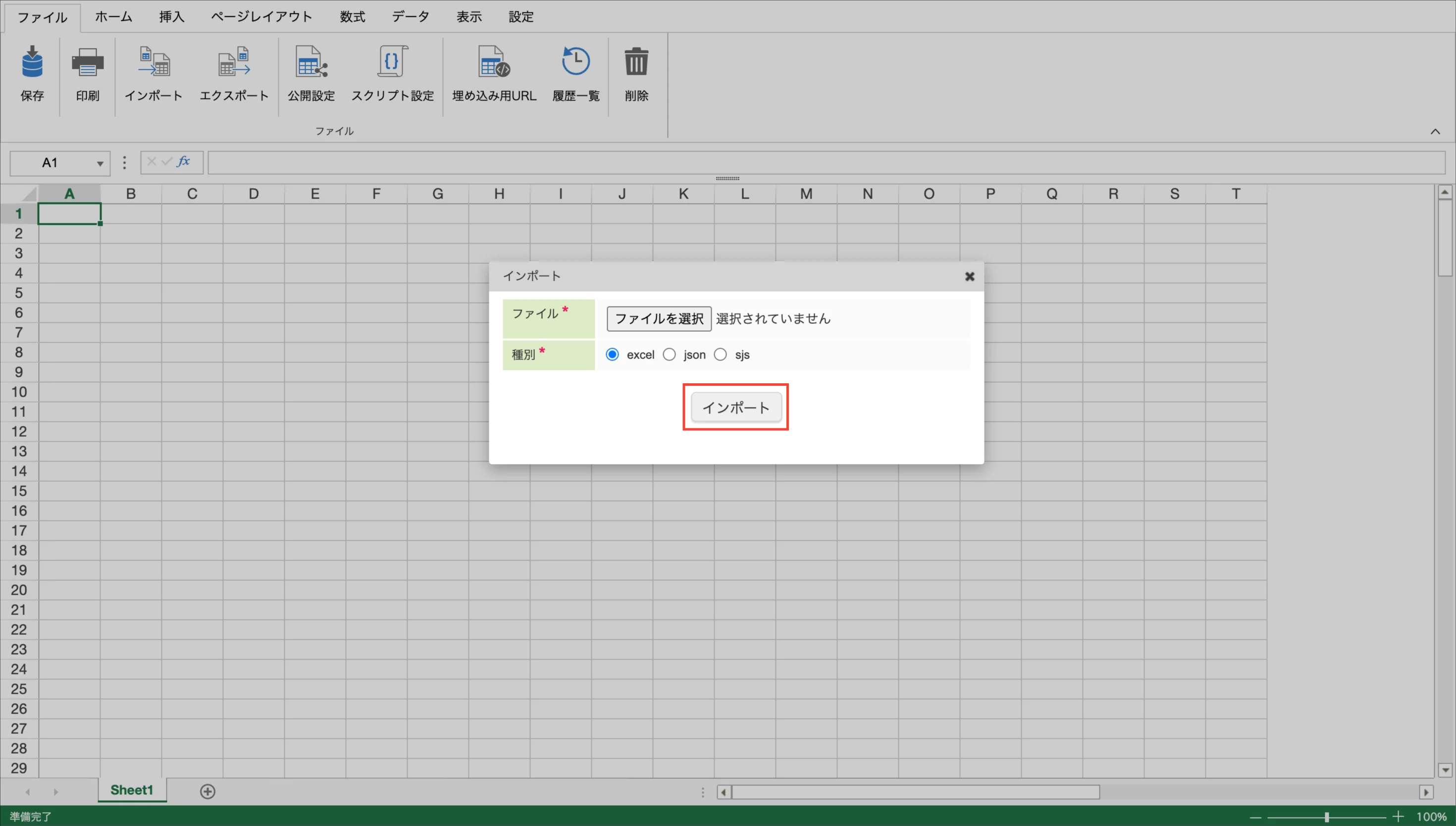Open the A1 name box dropdown

pos(100,164)
